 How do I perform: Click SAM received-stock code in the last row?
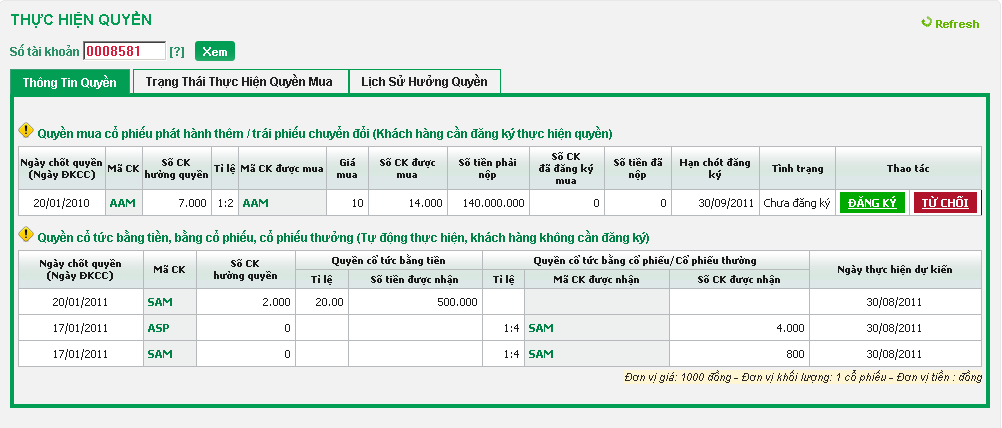point(540,353)
